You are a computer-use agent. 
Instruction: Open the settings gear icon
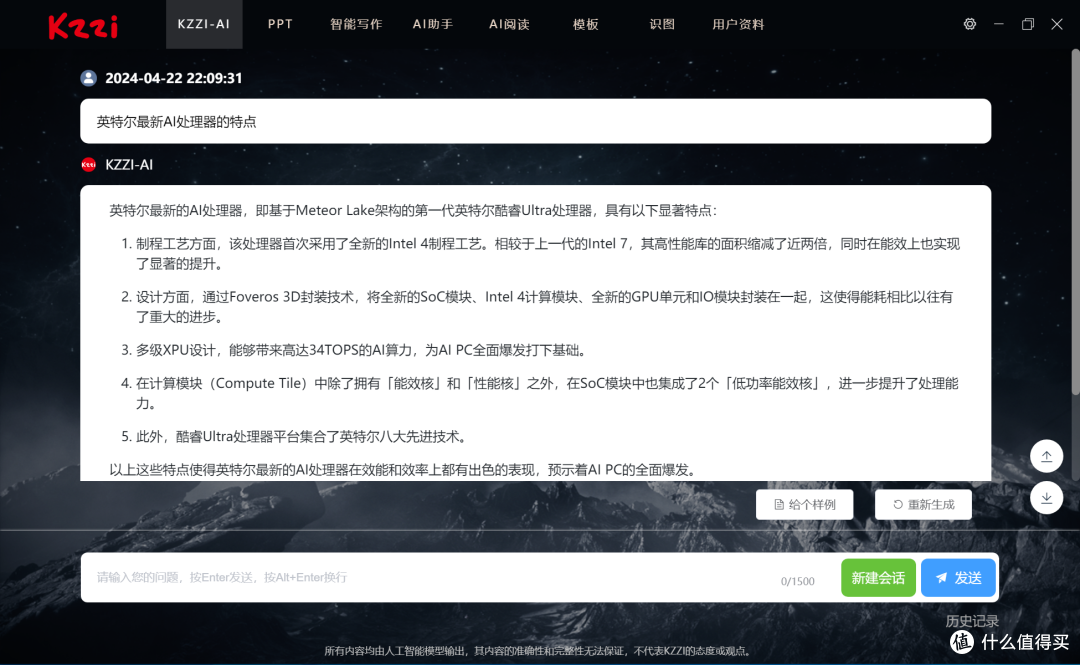(969, 24)
